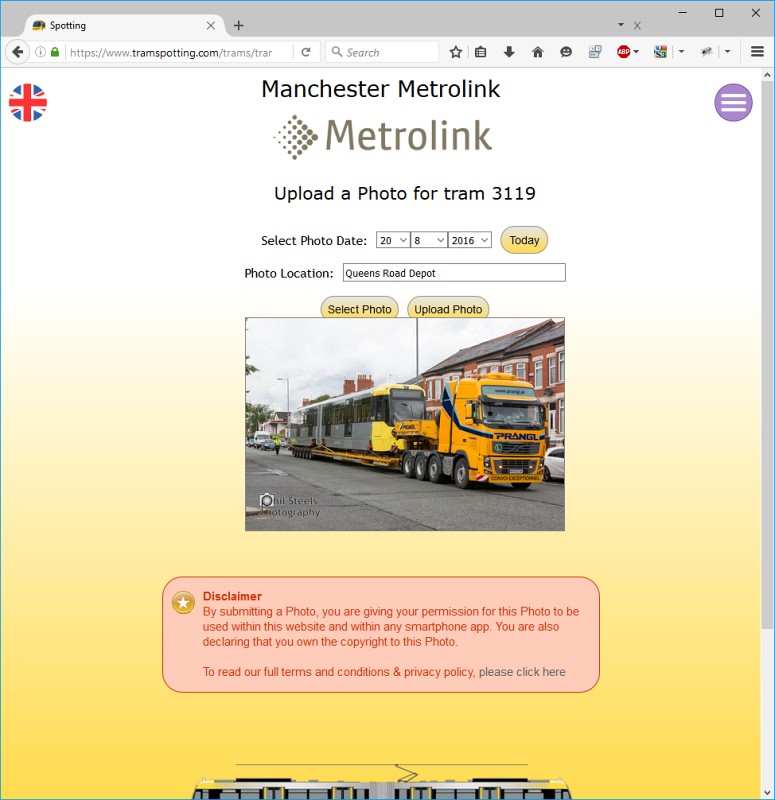775x800 pixels.
Task: Click the Photo Location field with Queens Road Depot
Action: [x=454, y=272]
